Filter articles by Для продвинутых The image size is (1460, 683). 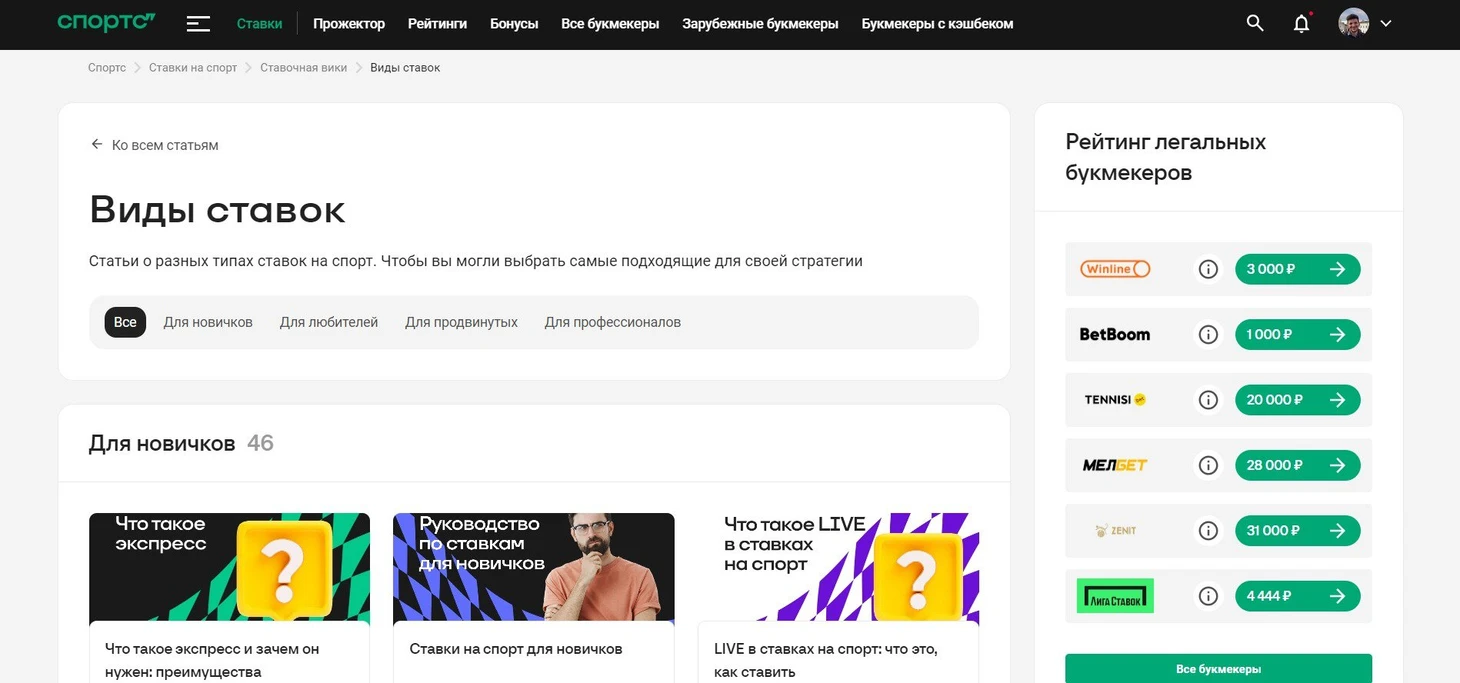[461, 322]
